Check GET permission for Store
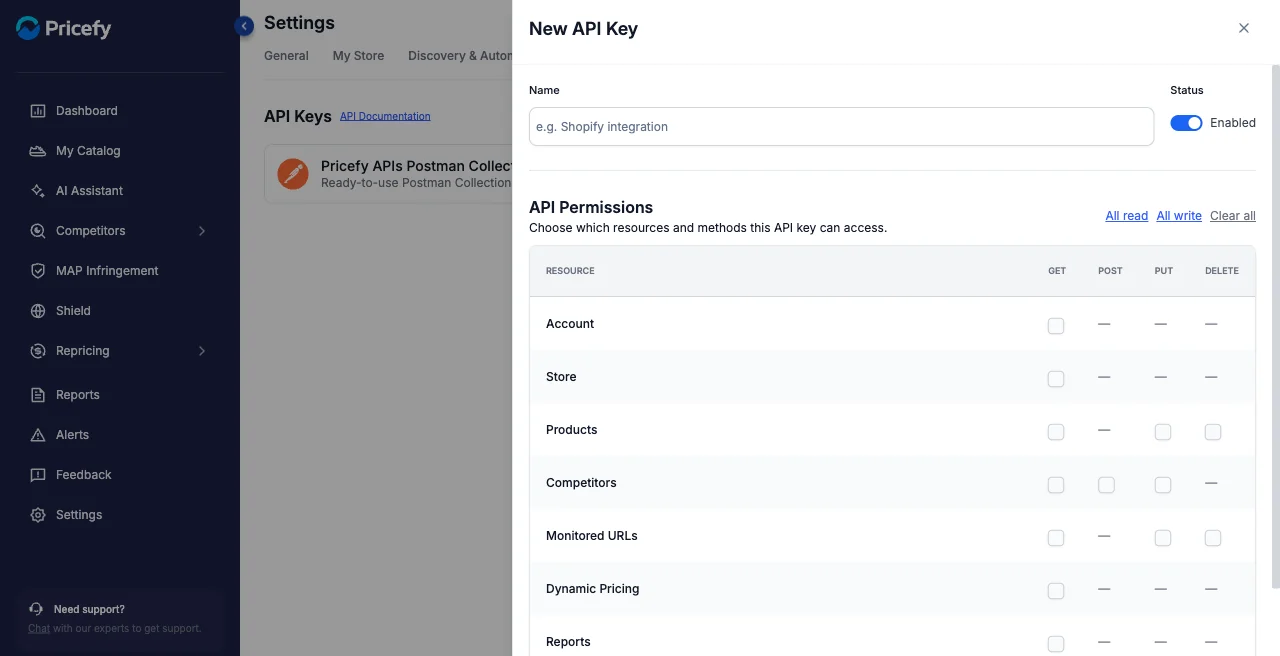Viewport: 1280px width, 656px height. click(x=1056, y=379)
